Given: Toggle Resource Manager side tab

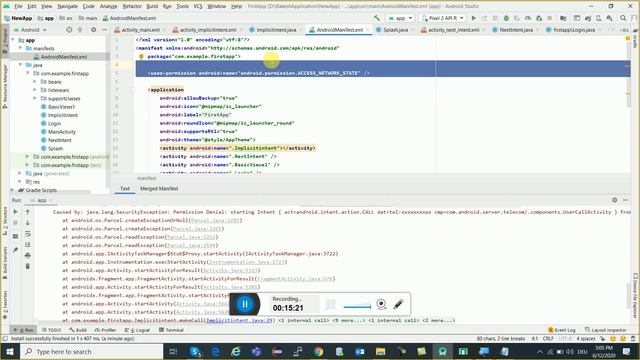Looking at the screenshot, I should 5,86.
